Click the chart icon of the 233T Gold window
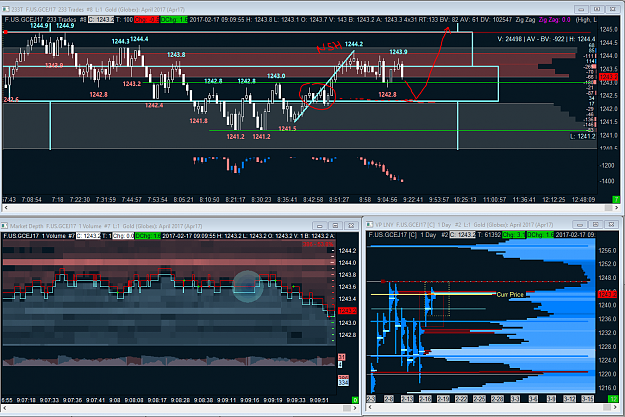The height and width of the screenshot is (417, 625). click(6, 9)
